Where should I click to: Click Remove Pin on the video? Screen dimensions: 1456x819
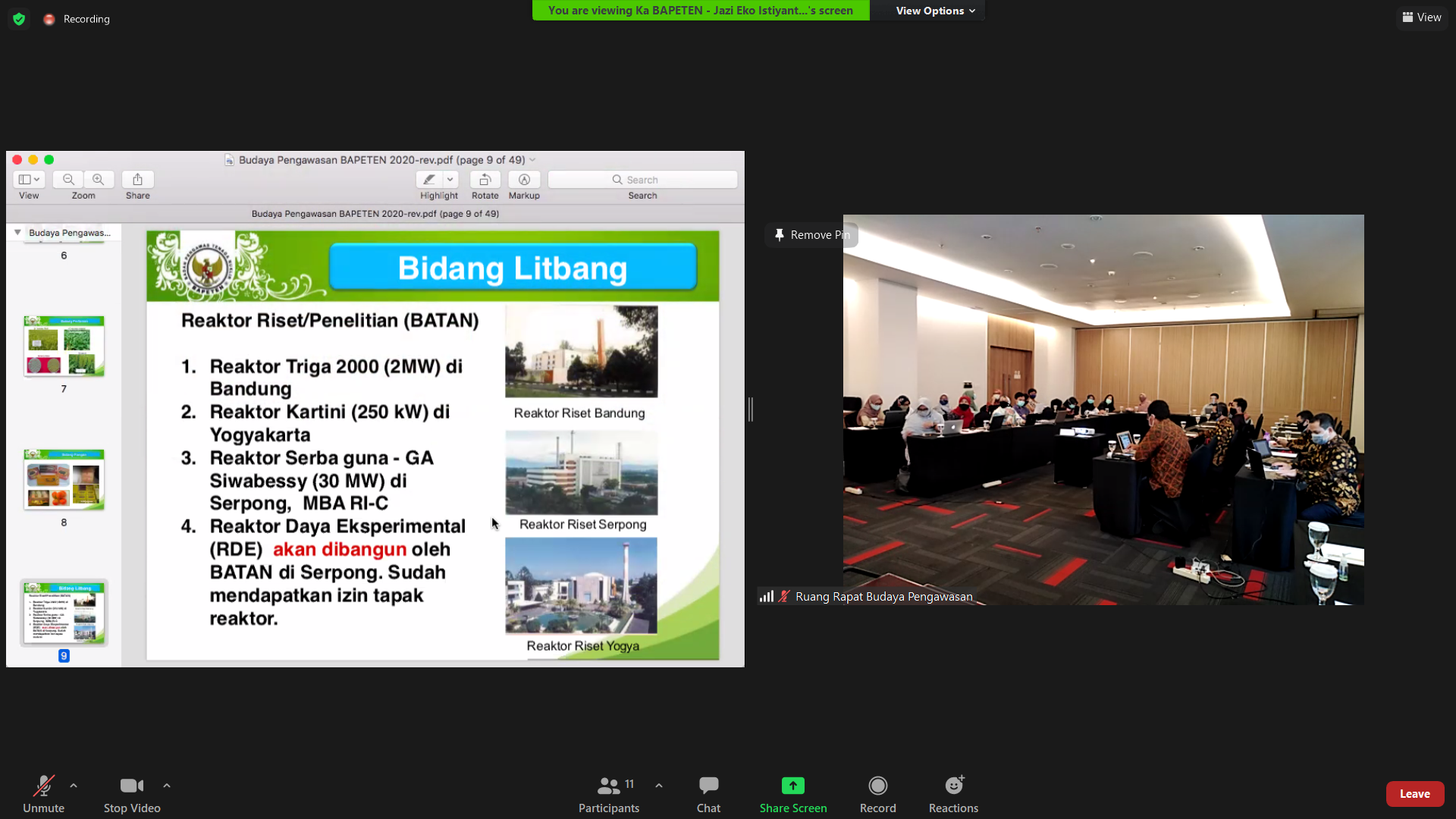811,235
